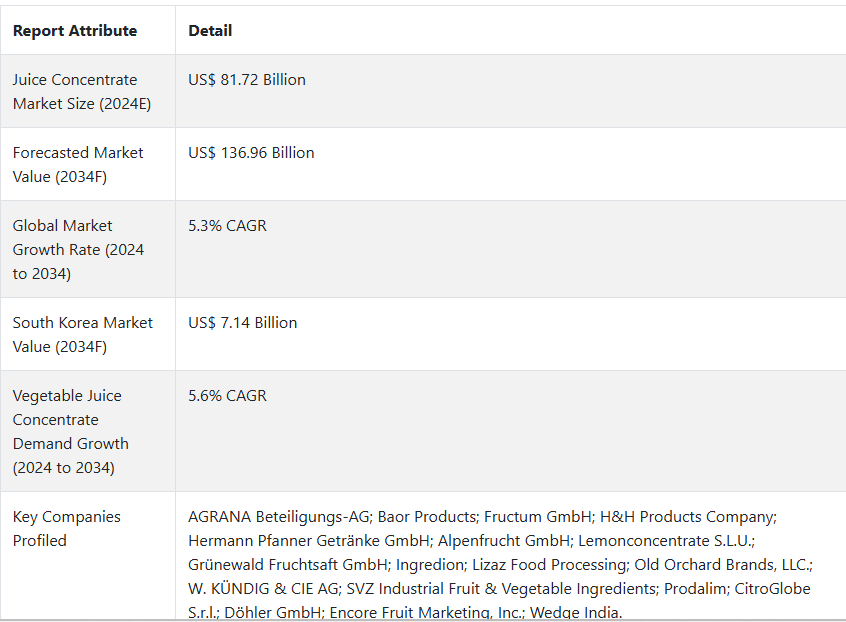Select the South Korea Market Value cell
The image size is (846, 622).
click(x=87, y=334)
